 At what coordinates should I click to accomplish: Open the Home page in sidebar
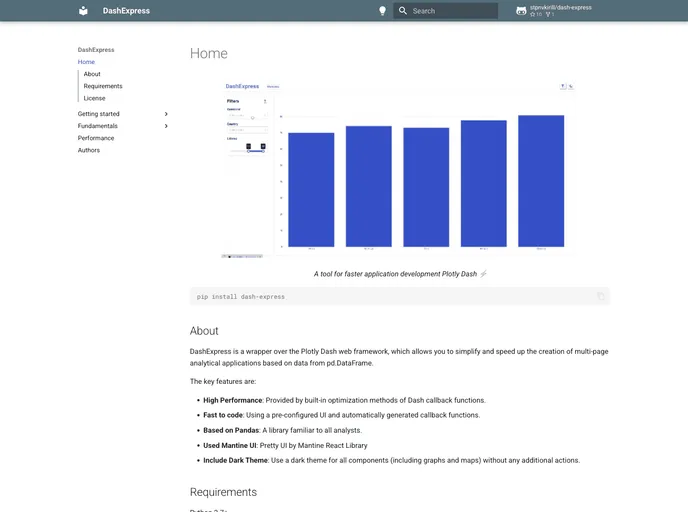point(86,62)
